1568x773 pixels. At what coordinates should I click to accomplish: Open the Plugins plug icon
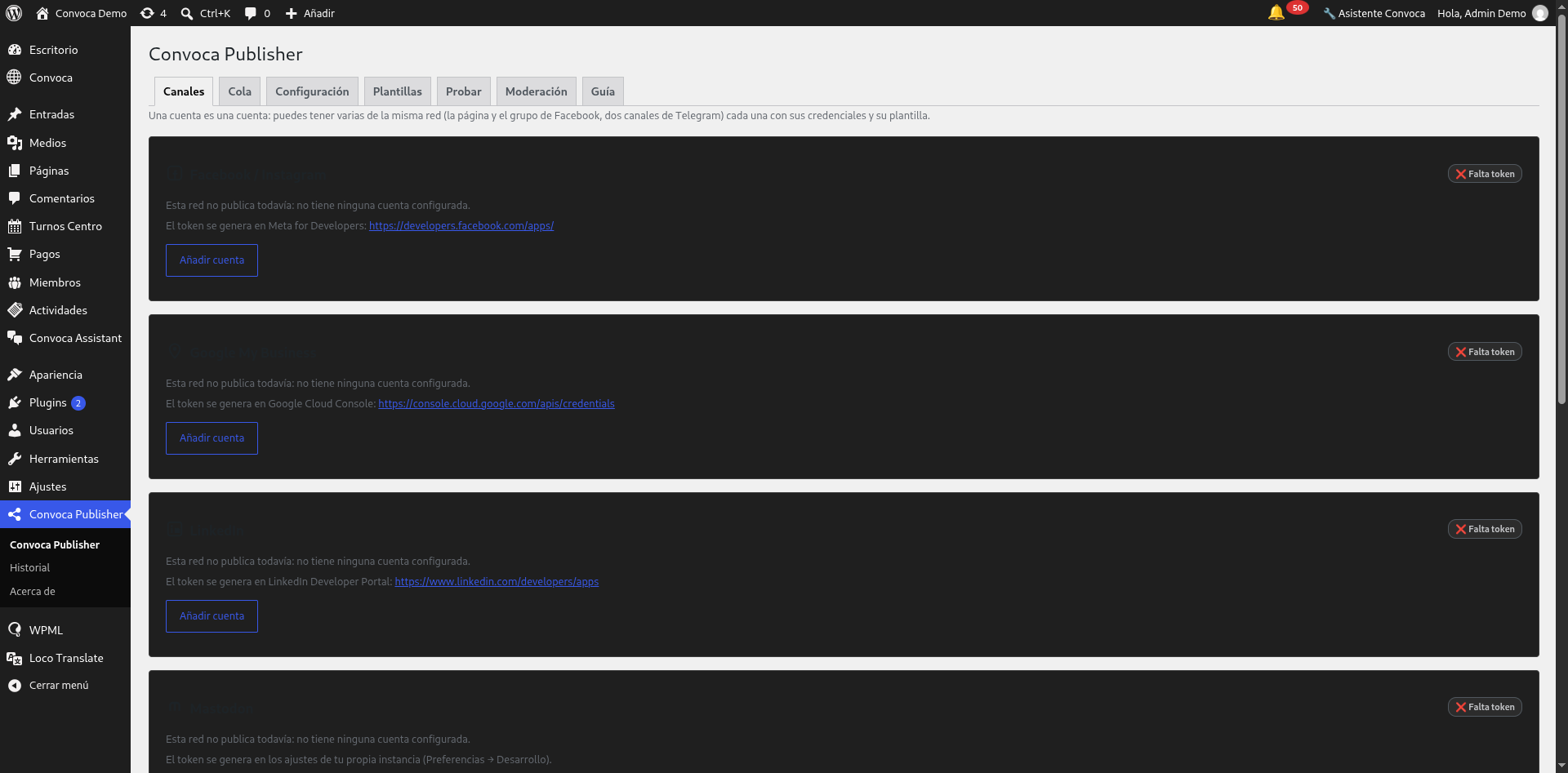[x=15, y=402]
